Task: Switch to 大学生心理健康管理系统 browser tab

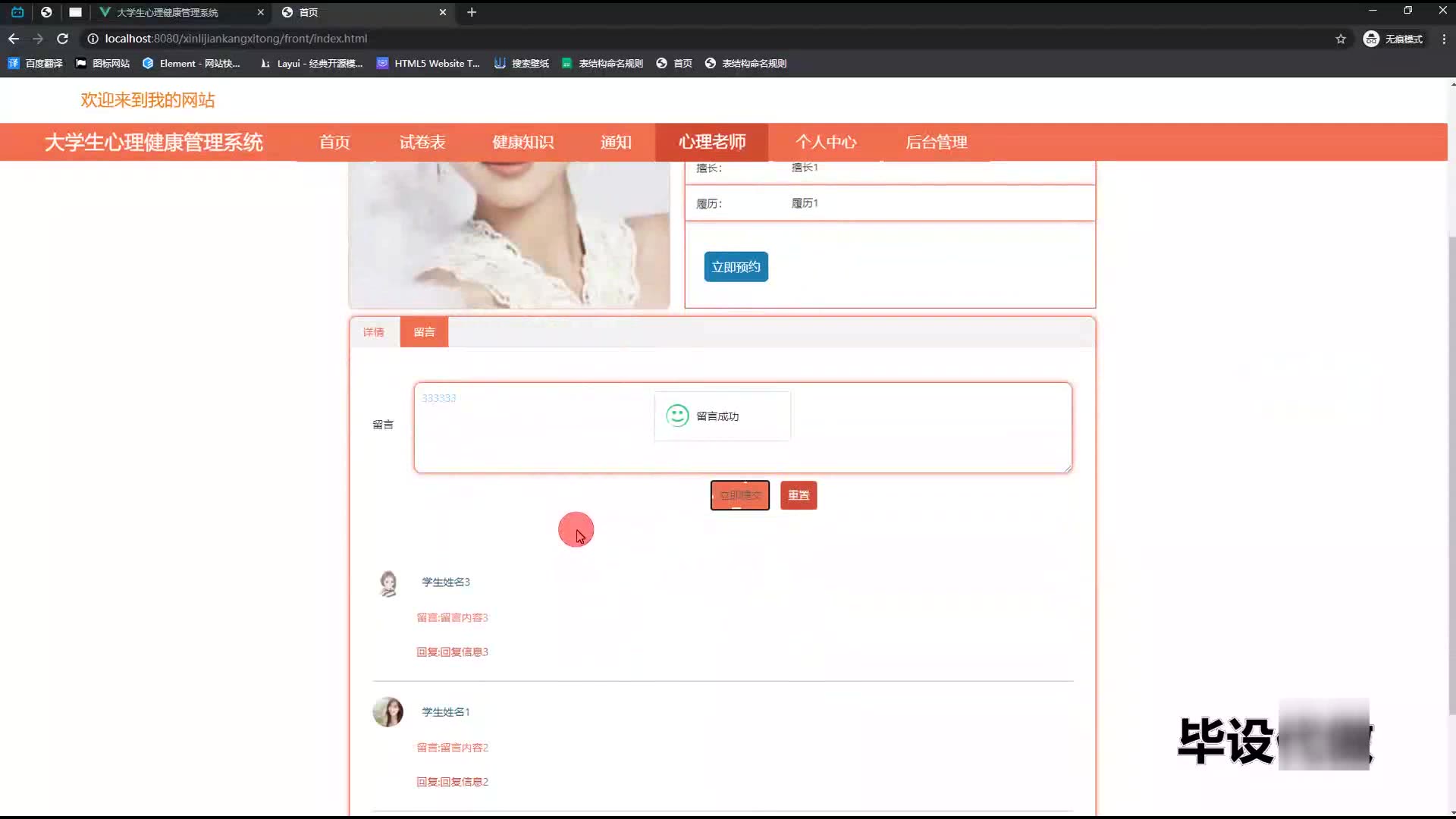Action: click(174, 12)
